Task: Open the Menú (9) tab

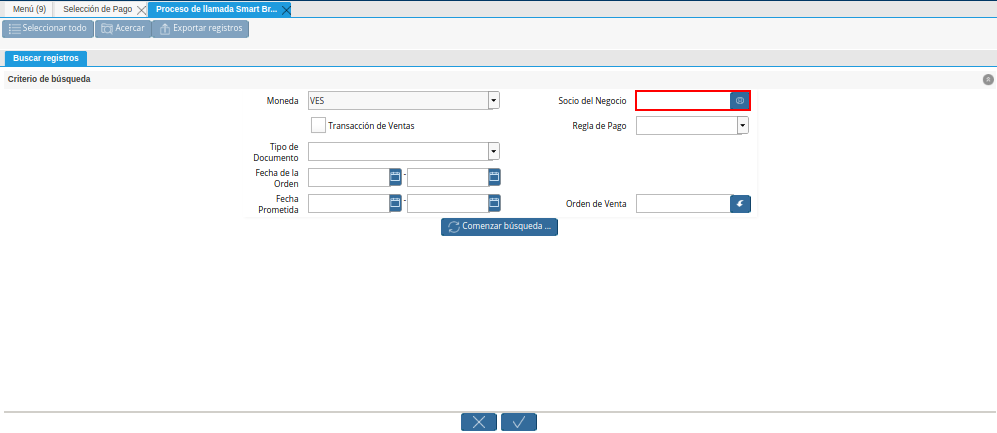Action: pos(29,10)
